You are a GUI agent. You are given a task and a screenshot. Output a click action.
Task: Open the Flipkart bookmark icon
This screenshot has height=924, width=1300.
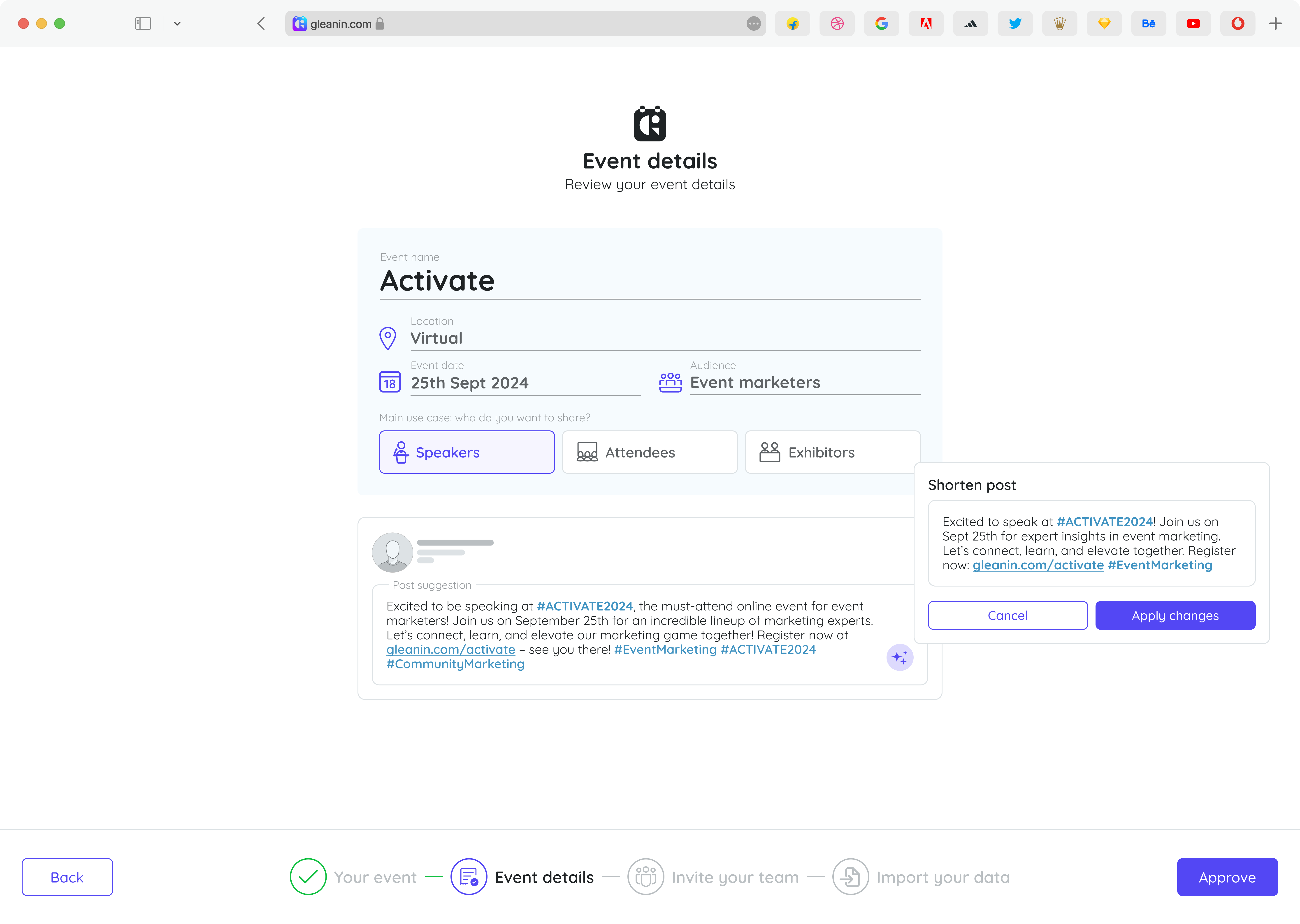pyautogui.click(x=792, y=23)
